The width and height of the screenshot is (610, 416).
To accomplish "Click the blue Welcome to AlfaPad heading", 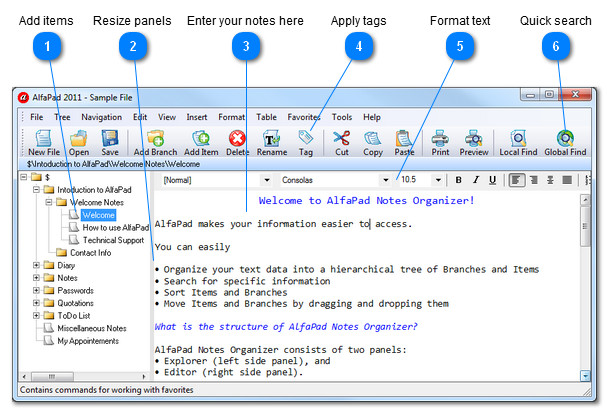I will tap(366, 200).
